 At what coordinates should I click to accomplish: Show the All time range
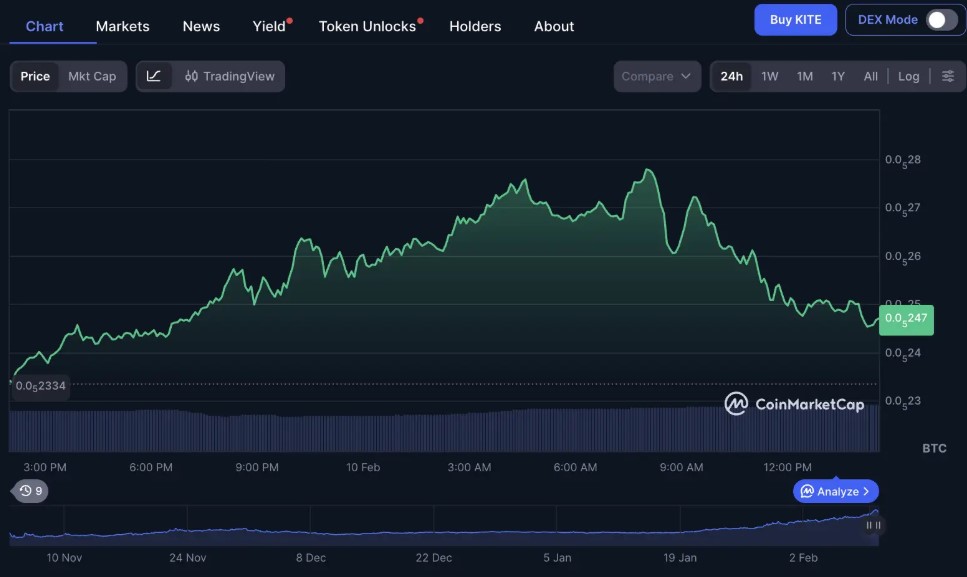(x=871, y=76)
